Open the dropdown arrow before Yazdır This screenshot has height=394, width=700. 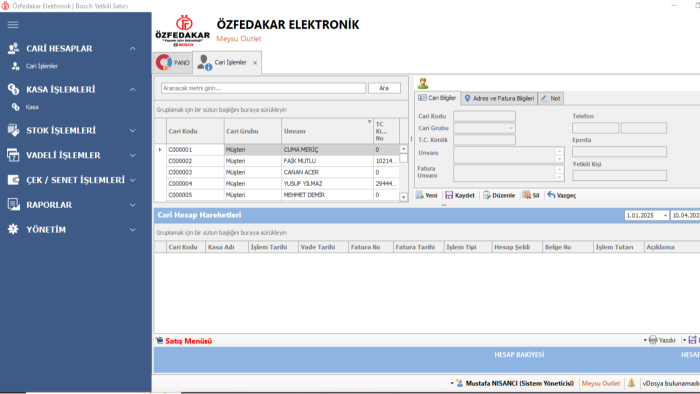point(645,340)
